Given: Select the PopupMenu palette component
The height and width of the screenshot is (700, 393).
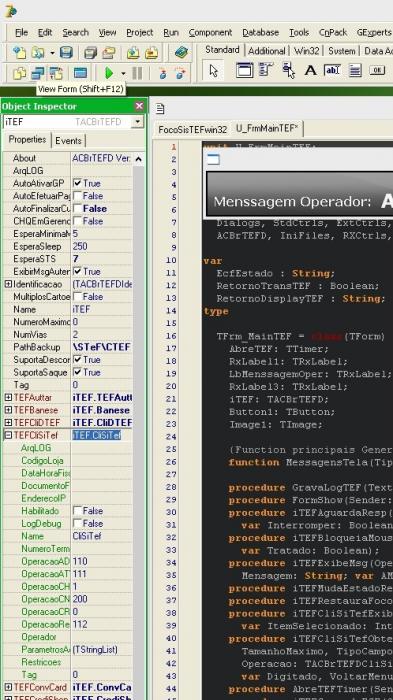Looking at the screenshot, I should 288,70.
